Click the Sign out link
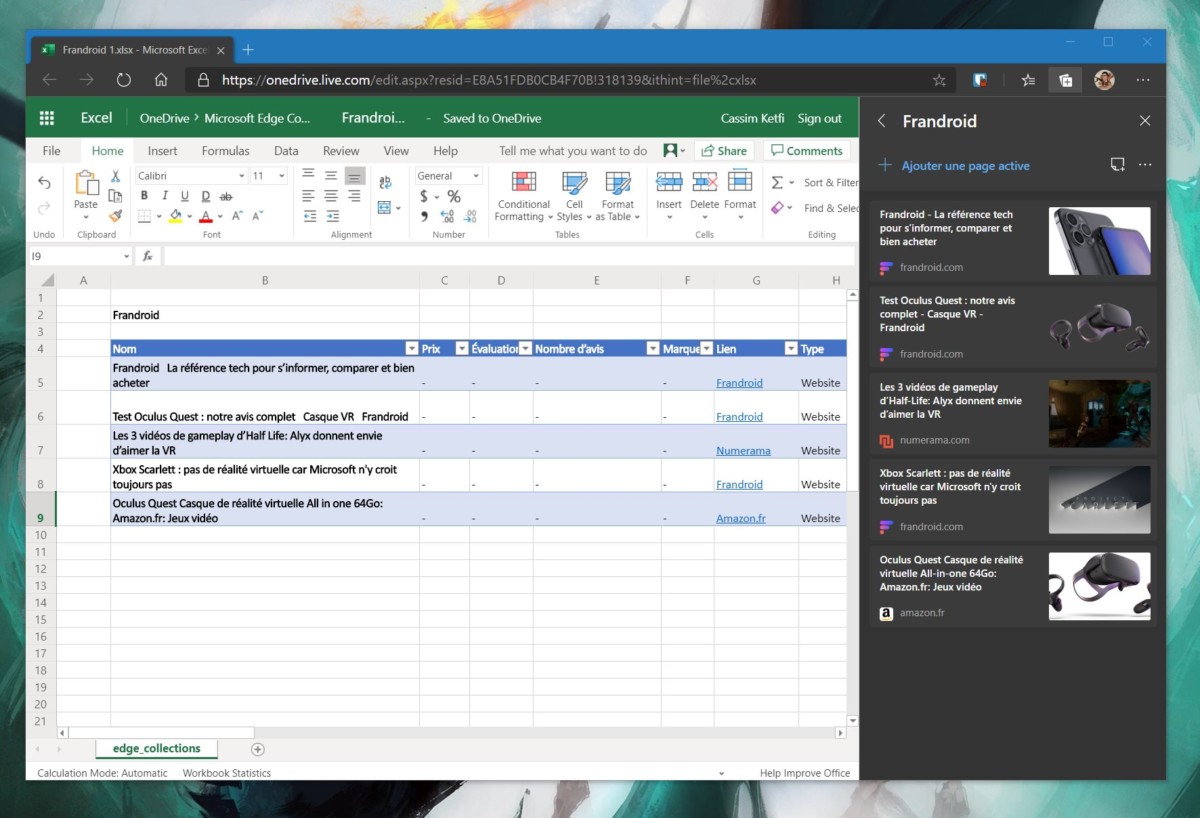 tap(819, 118)
